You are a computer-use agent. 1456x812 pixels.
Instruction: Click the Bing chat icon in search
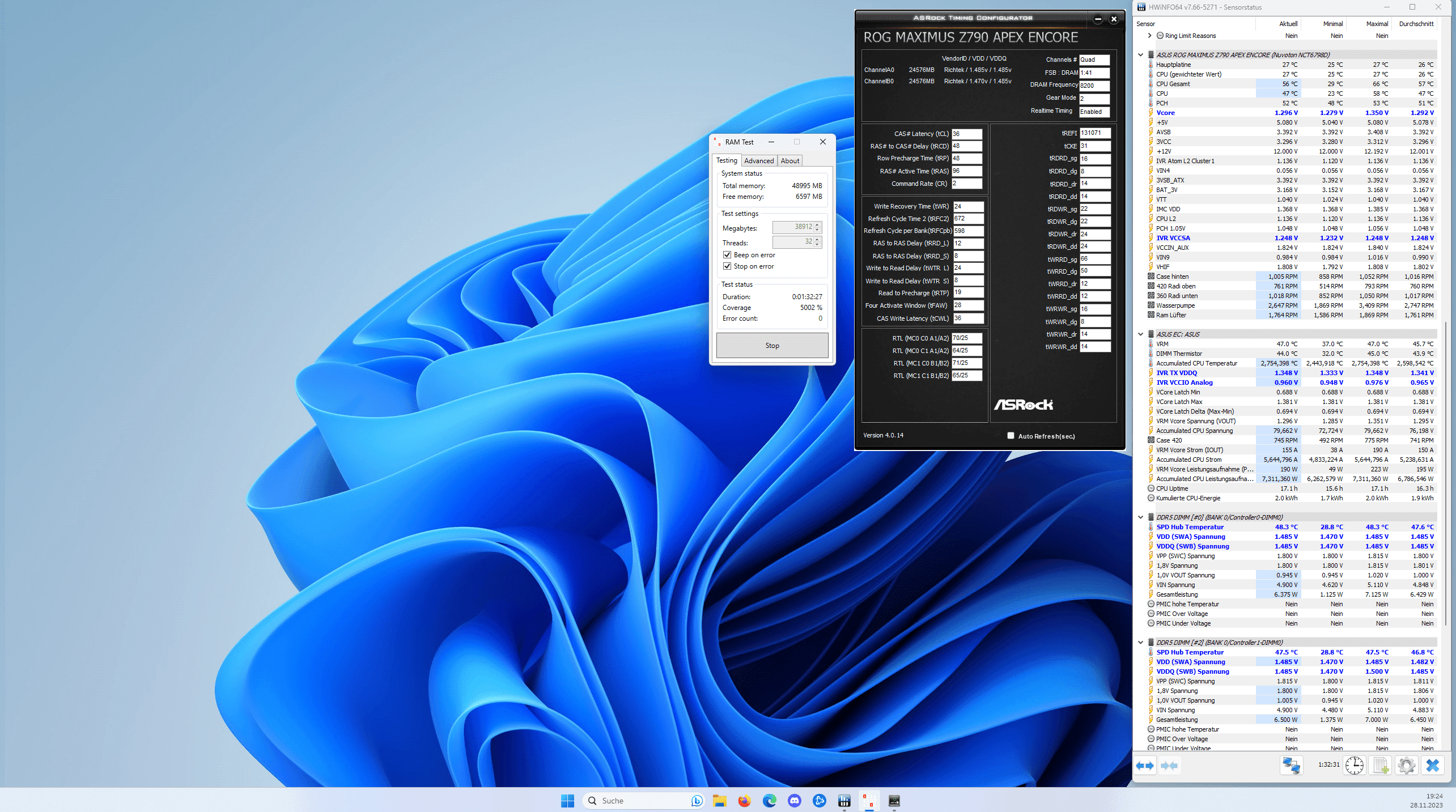(697, 800)
